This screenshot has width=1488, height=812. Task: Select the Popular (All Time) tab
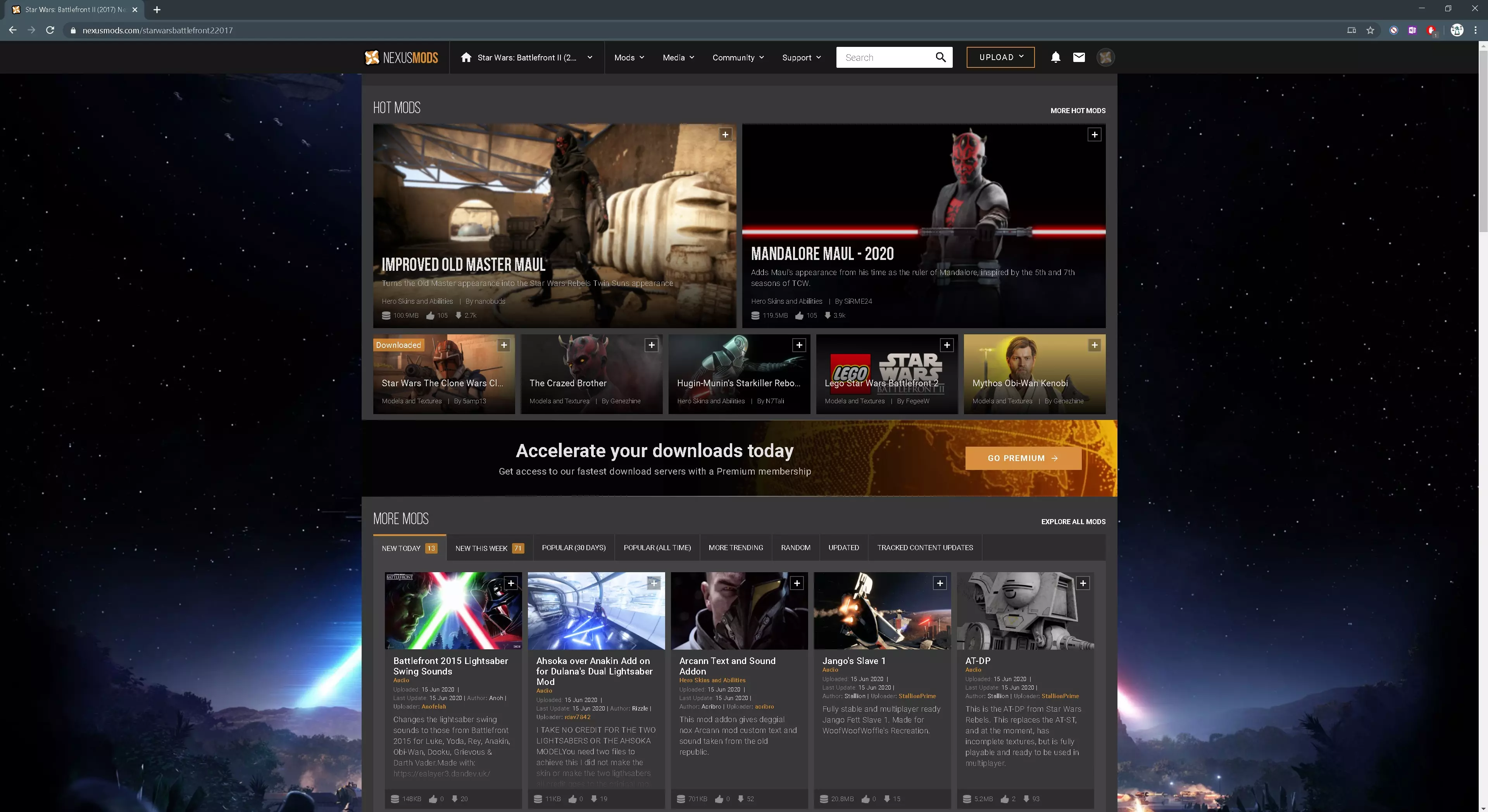pyautogui.click(x=657, y=547)
